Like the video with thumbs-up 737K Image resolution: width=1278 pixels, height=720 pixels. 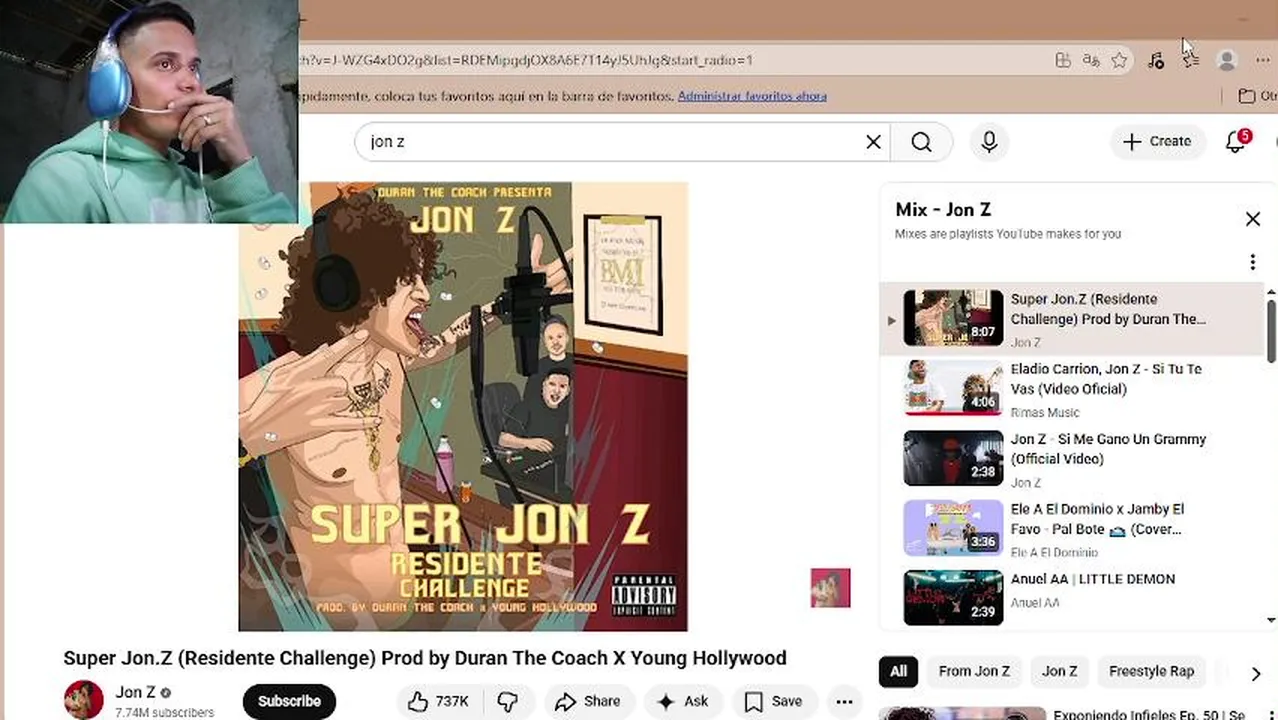(438, 701)
